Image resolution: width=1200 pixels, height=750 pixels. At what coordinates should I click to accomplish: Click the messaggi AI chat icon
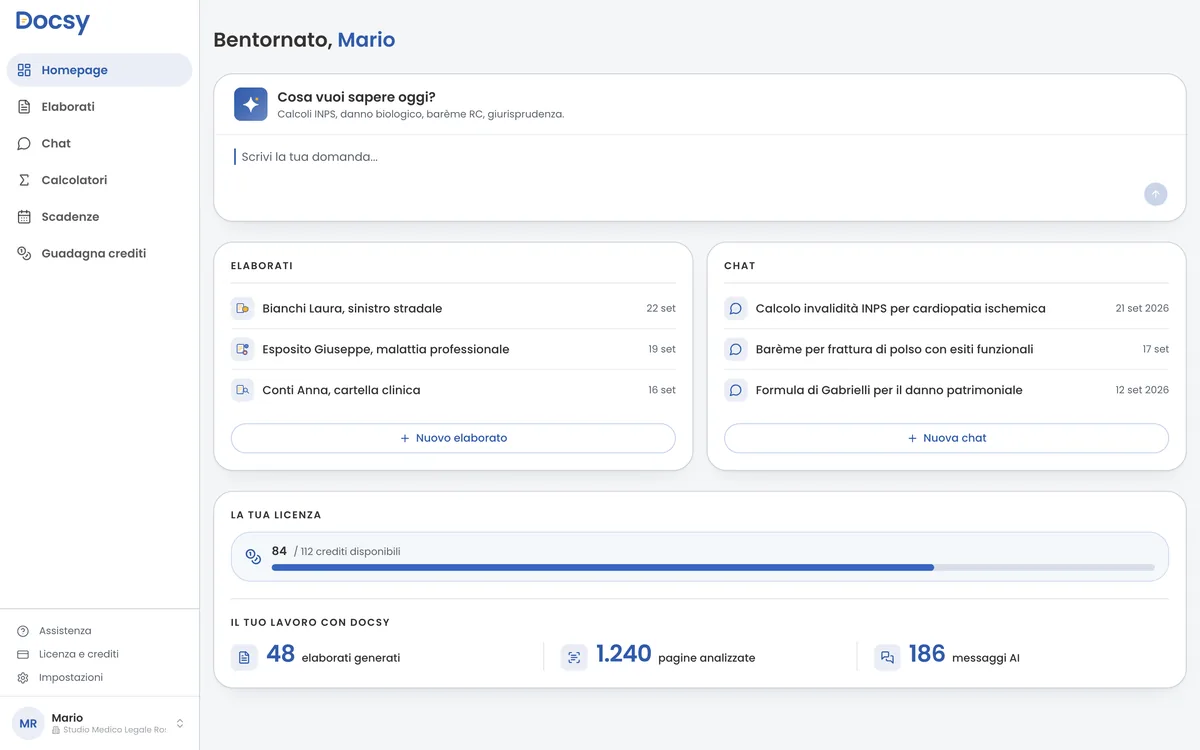(887, 657)
